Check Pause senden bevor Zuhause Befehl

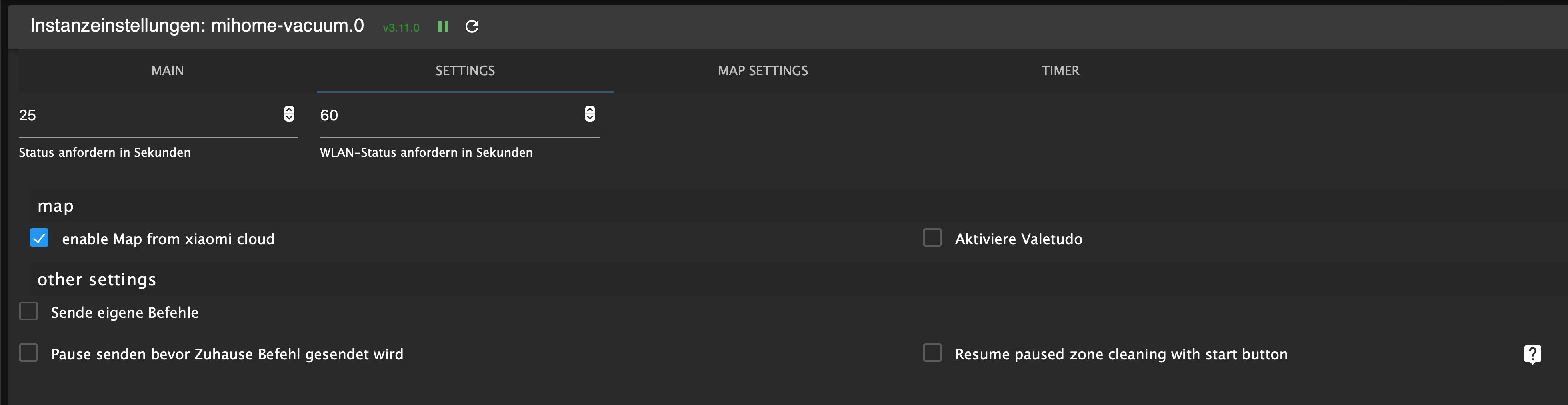tap(28, 353)
